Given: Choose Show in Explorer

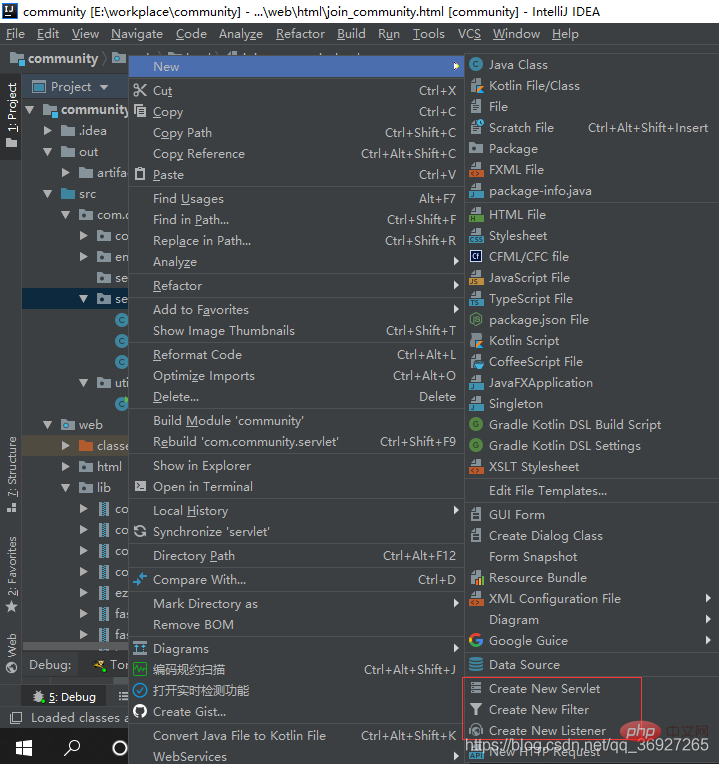Looking at the screenshot, I should (296, 466).
